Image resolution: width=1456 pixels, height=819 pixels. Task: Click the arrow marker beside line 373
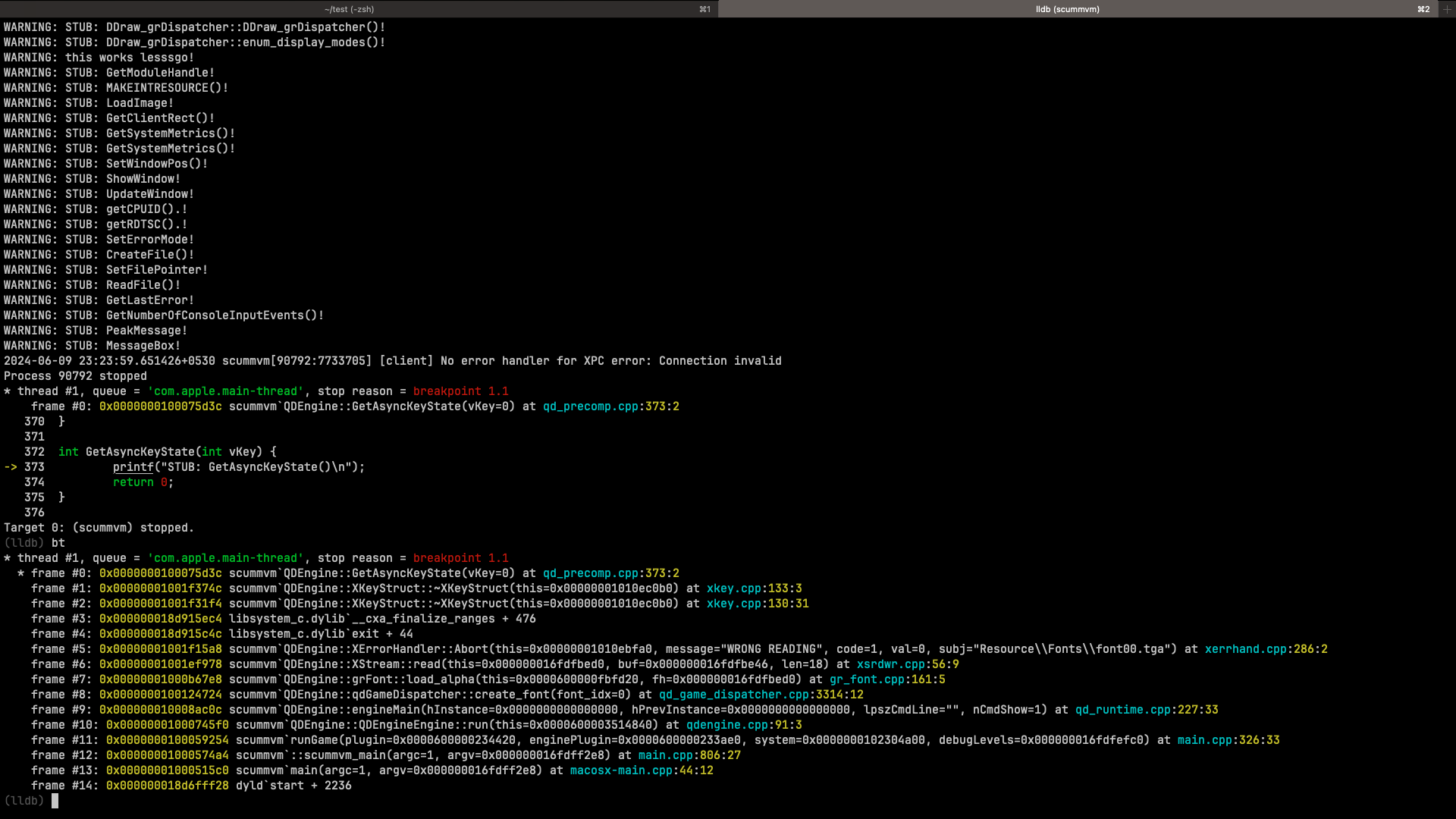11,467
